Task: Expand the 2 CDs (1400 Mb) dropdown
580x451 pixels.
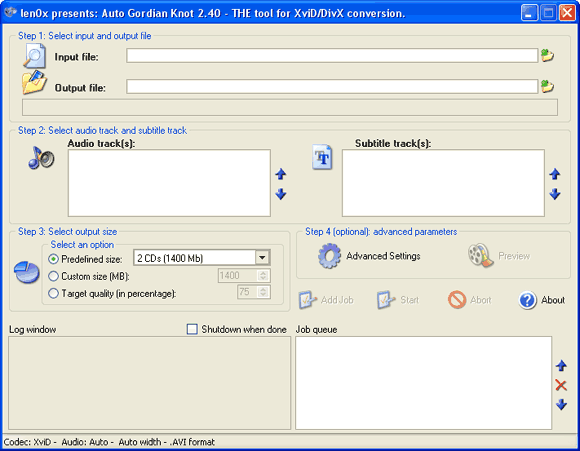Action: coord(262,258)
